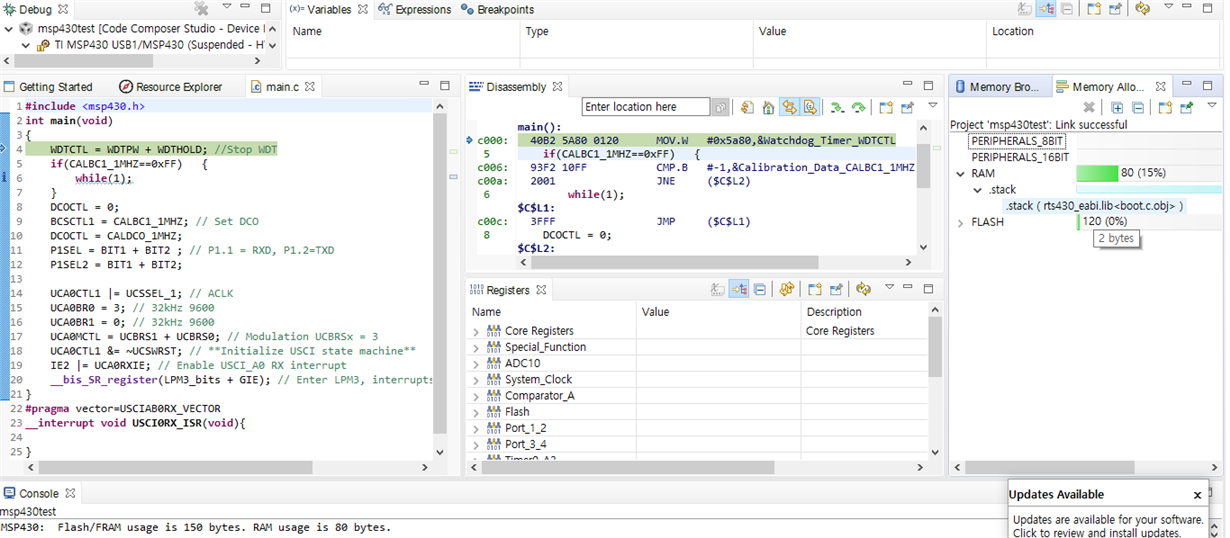Collapse the RAM memory entry
Viewport: 1230px width, 538px height.
coord(961,174)
